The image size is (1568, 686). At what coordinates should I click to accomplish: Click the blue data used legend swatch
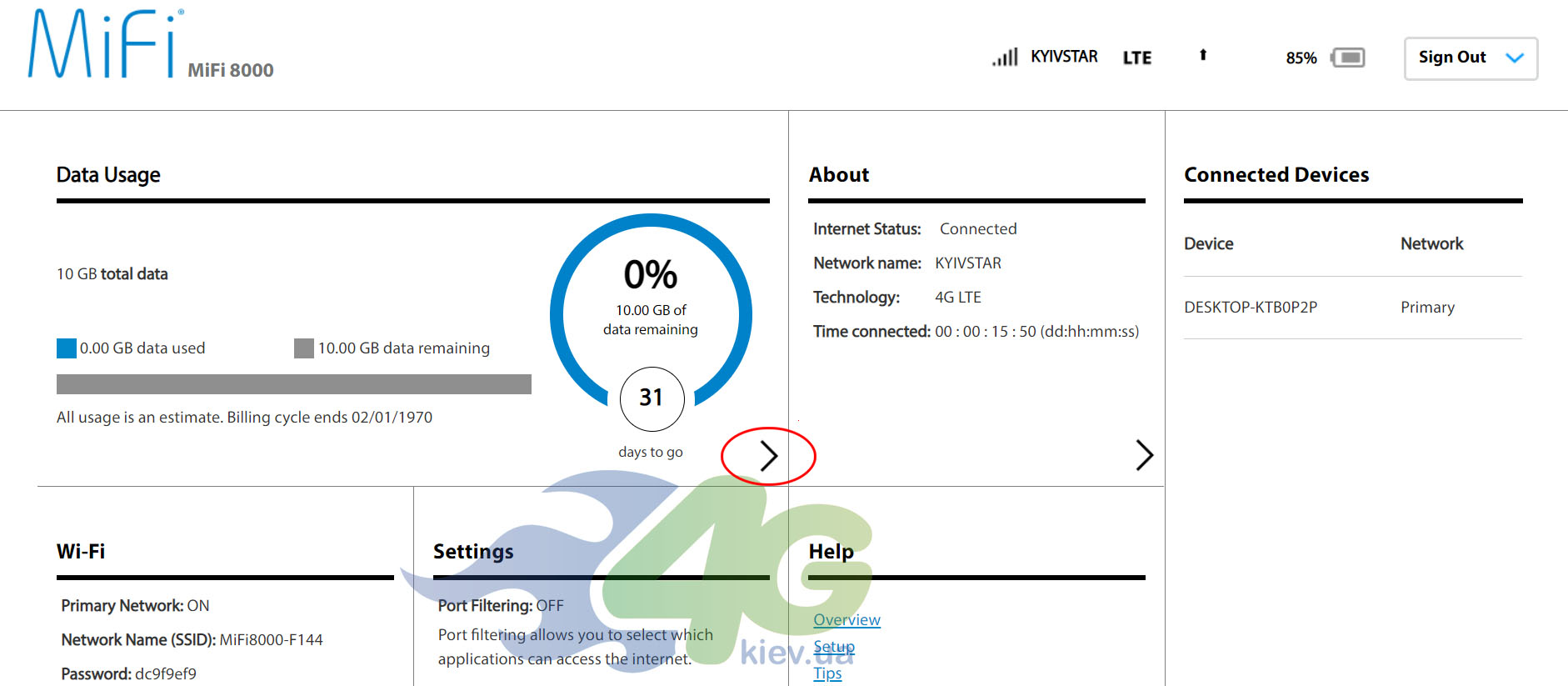pos(67,348)
